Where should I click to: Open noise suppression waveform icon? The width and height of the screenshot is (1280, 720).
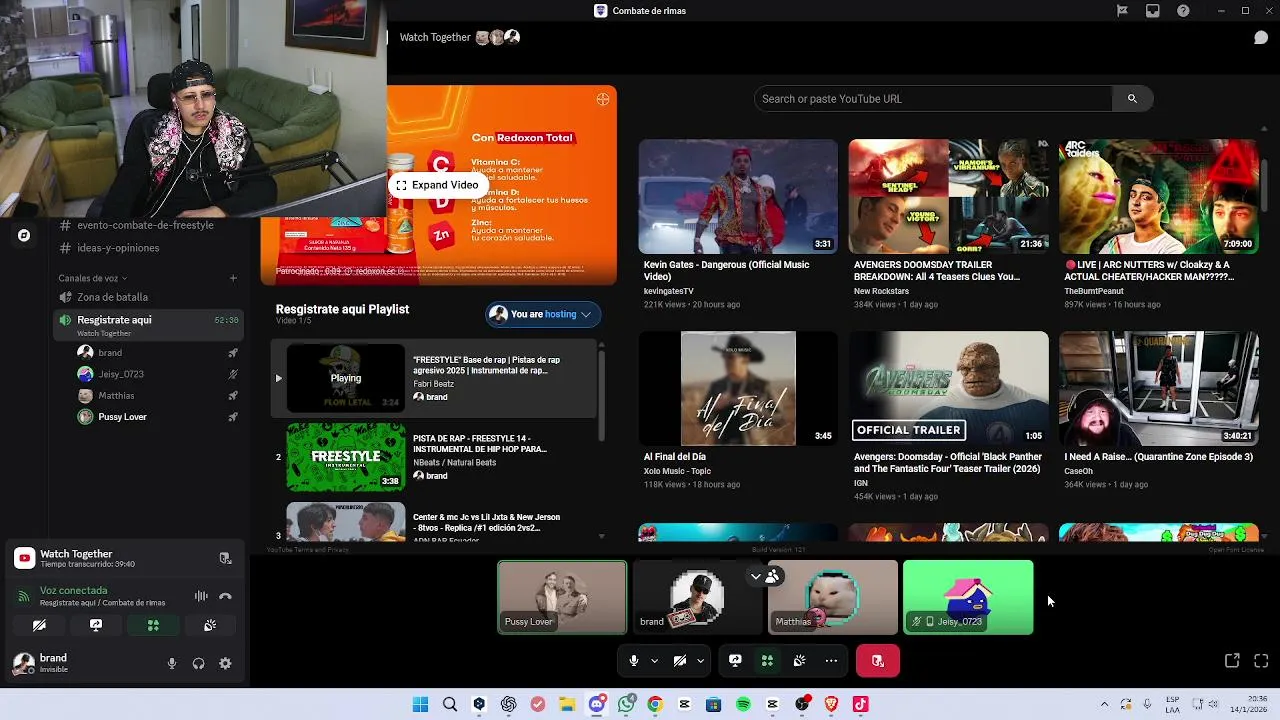coord(201,596)
